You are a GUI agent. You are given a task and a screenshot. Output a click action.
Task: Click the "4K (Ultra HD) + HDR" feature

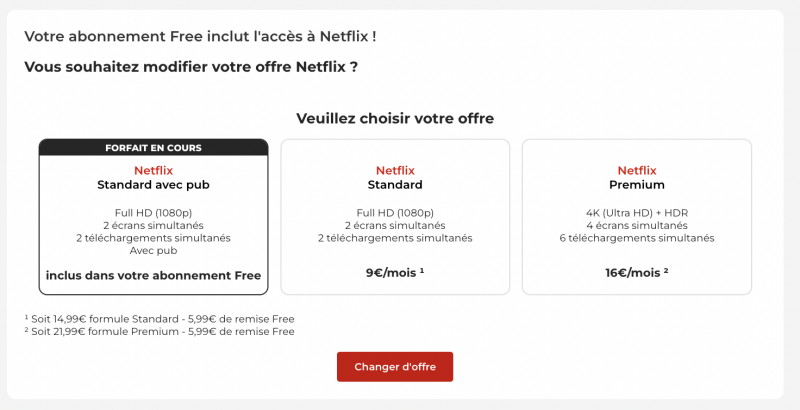tap(637, 212)
